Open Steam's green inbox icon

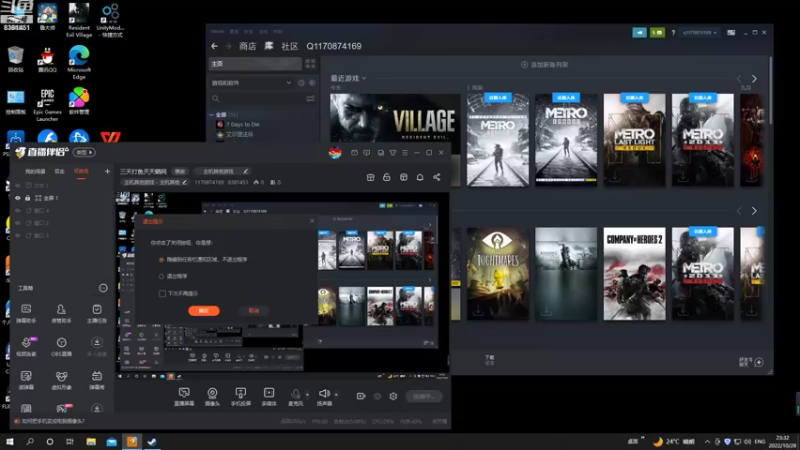pyautogui.click(x=657, y=32)
